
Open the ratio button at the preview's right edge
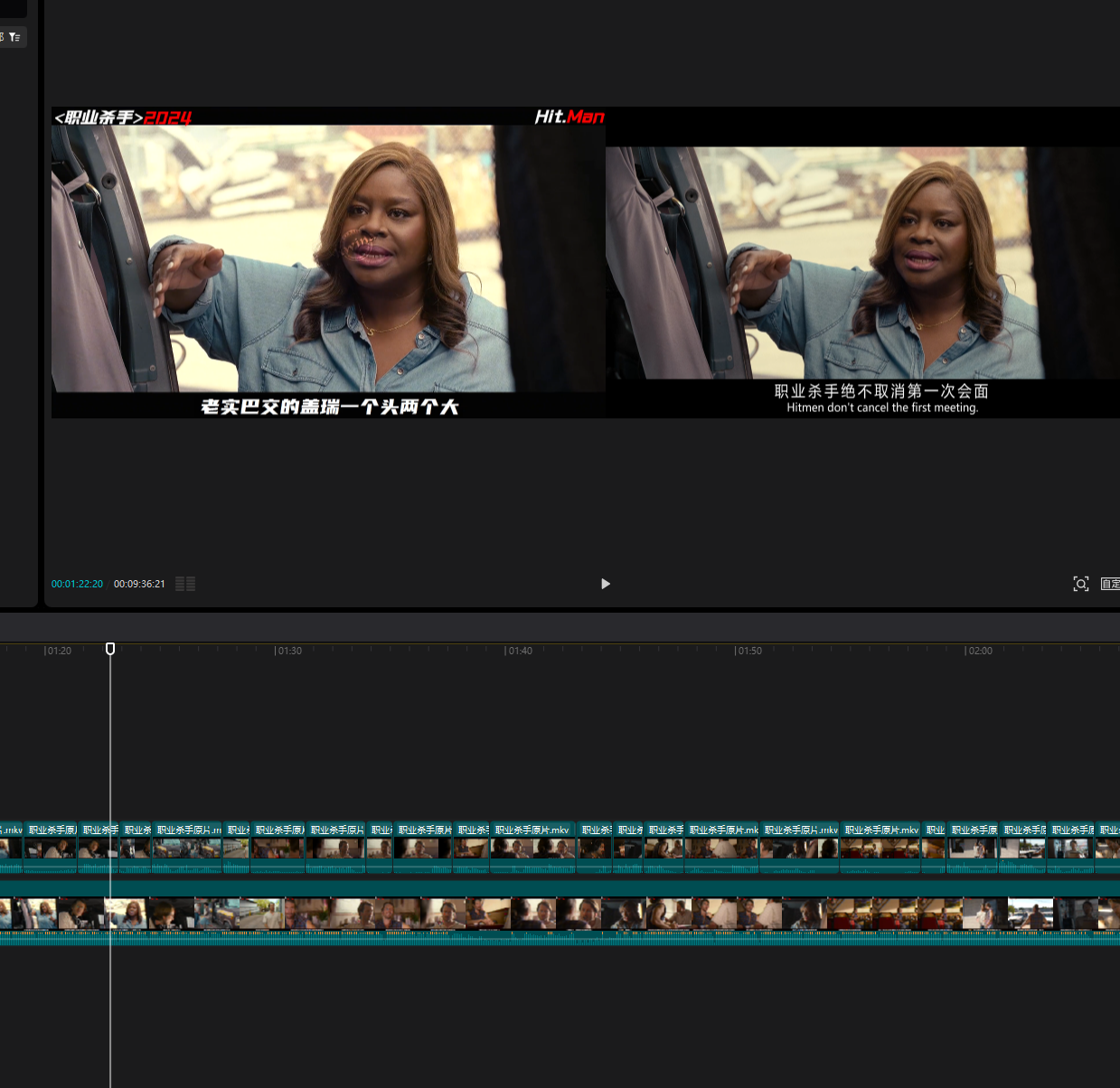coord(1110,584)
